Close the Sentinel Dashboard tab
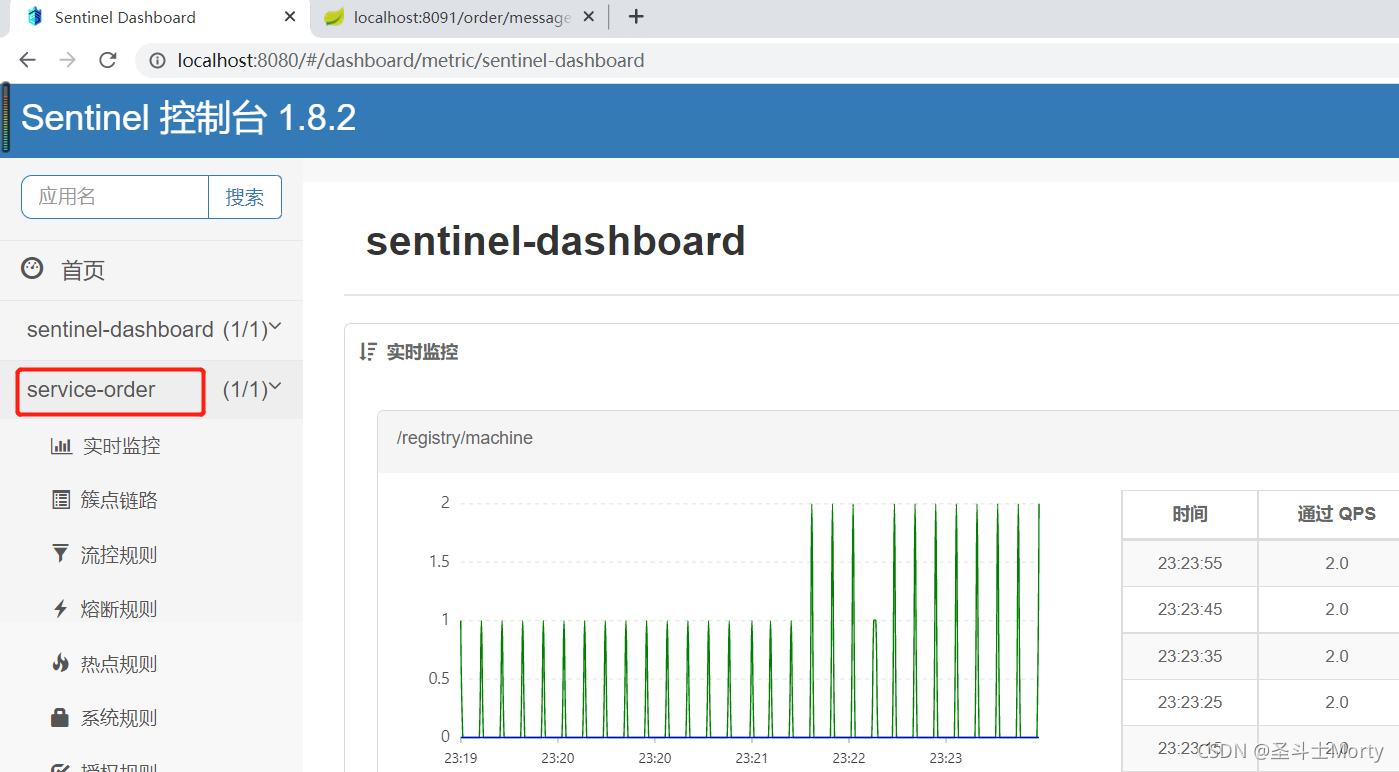This screenshot has width=1399, height=772. [x=290, y=17]
